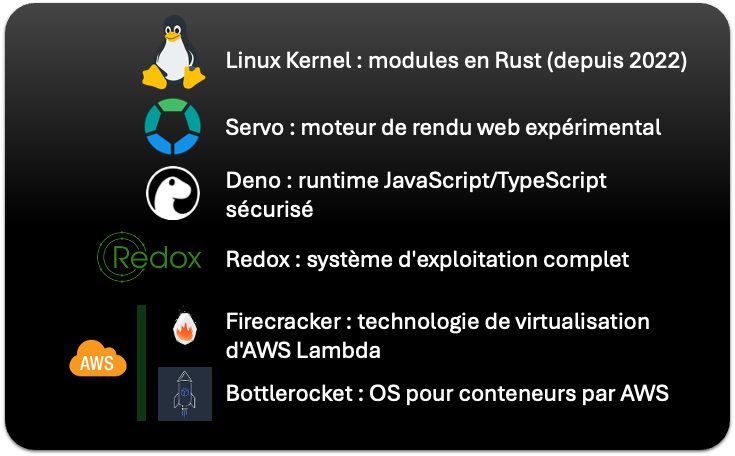Select the Firecracker virtualisation description
This screenshot has width=735, height=456.
click(438, 336)
